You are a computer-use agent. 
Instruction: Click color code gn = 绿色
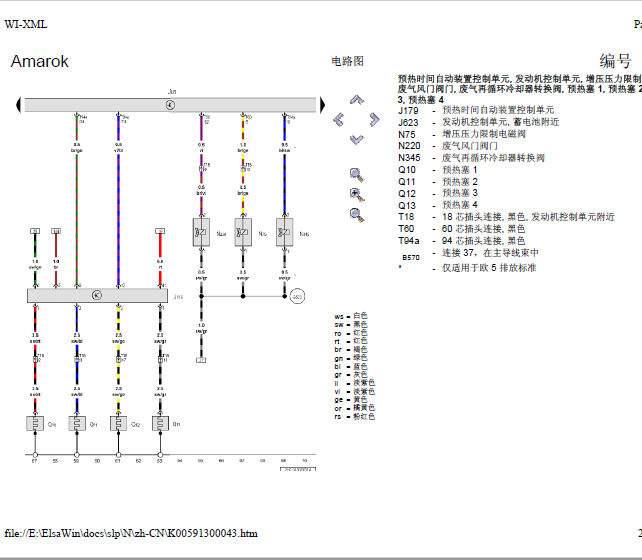coord(351,358)
